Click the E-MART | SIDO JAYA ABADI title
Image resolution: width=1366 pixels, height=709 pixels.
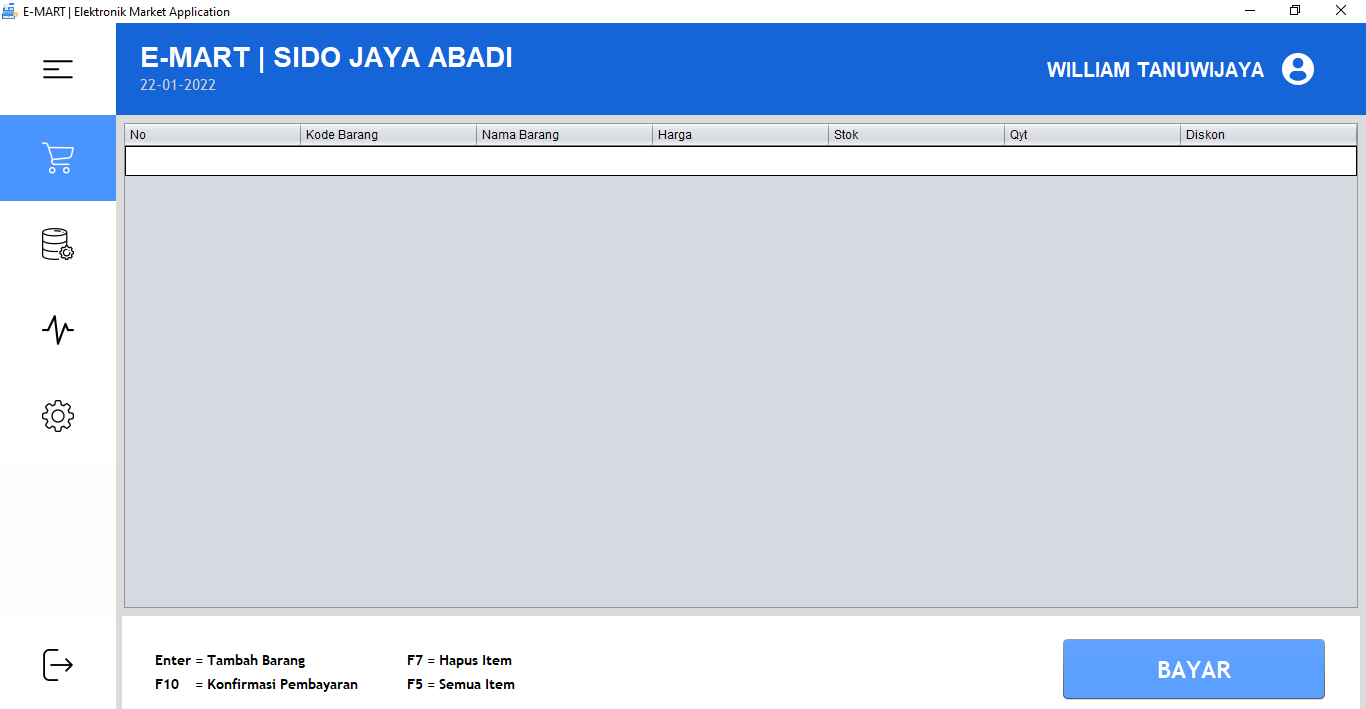(x=326, y=58)
